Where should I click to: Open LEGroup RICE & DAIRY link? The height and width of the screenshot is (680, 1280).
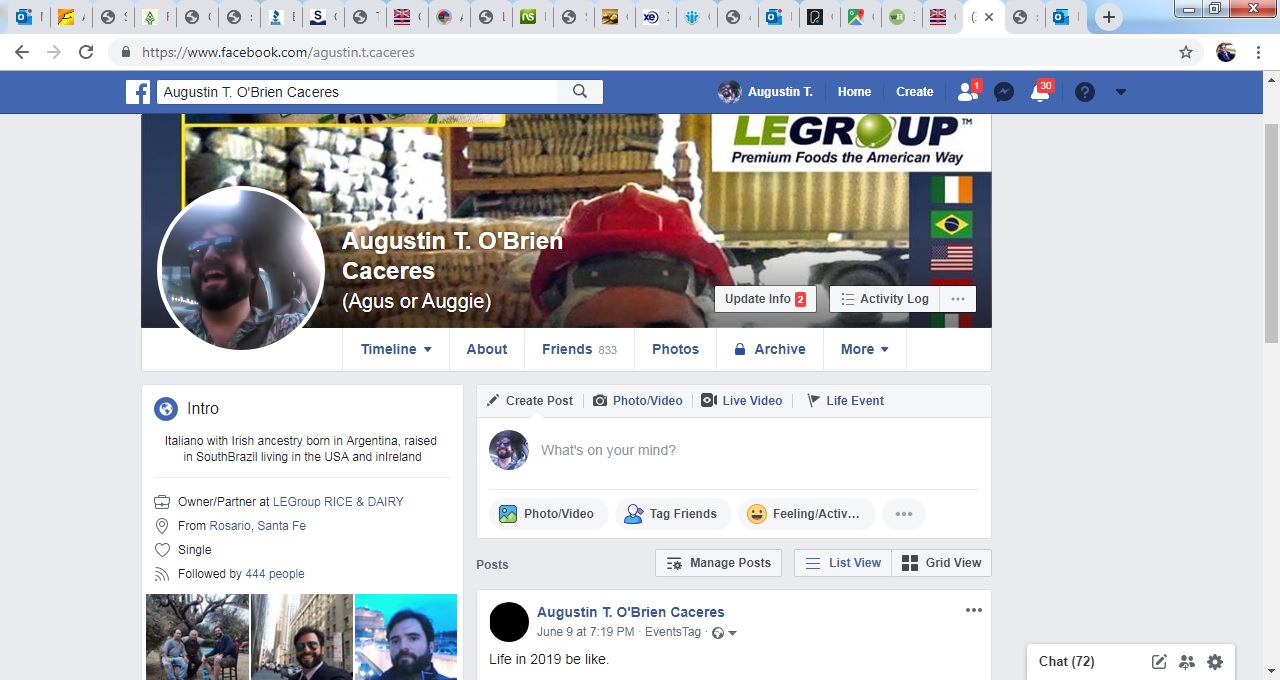tap(338, 502)
